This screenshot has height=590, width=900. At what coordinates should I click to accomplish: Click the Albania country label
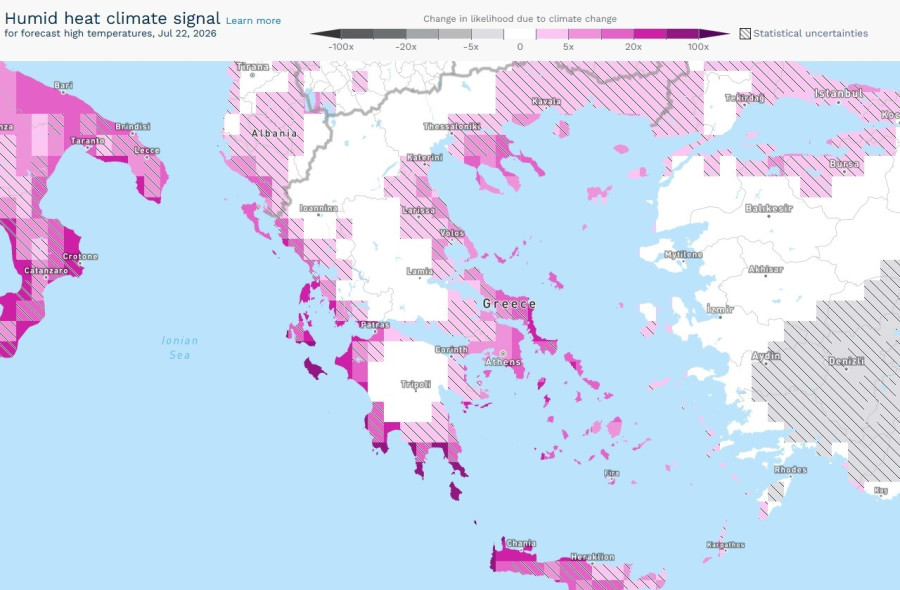pos(274,133)
